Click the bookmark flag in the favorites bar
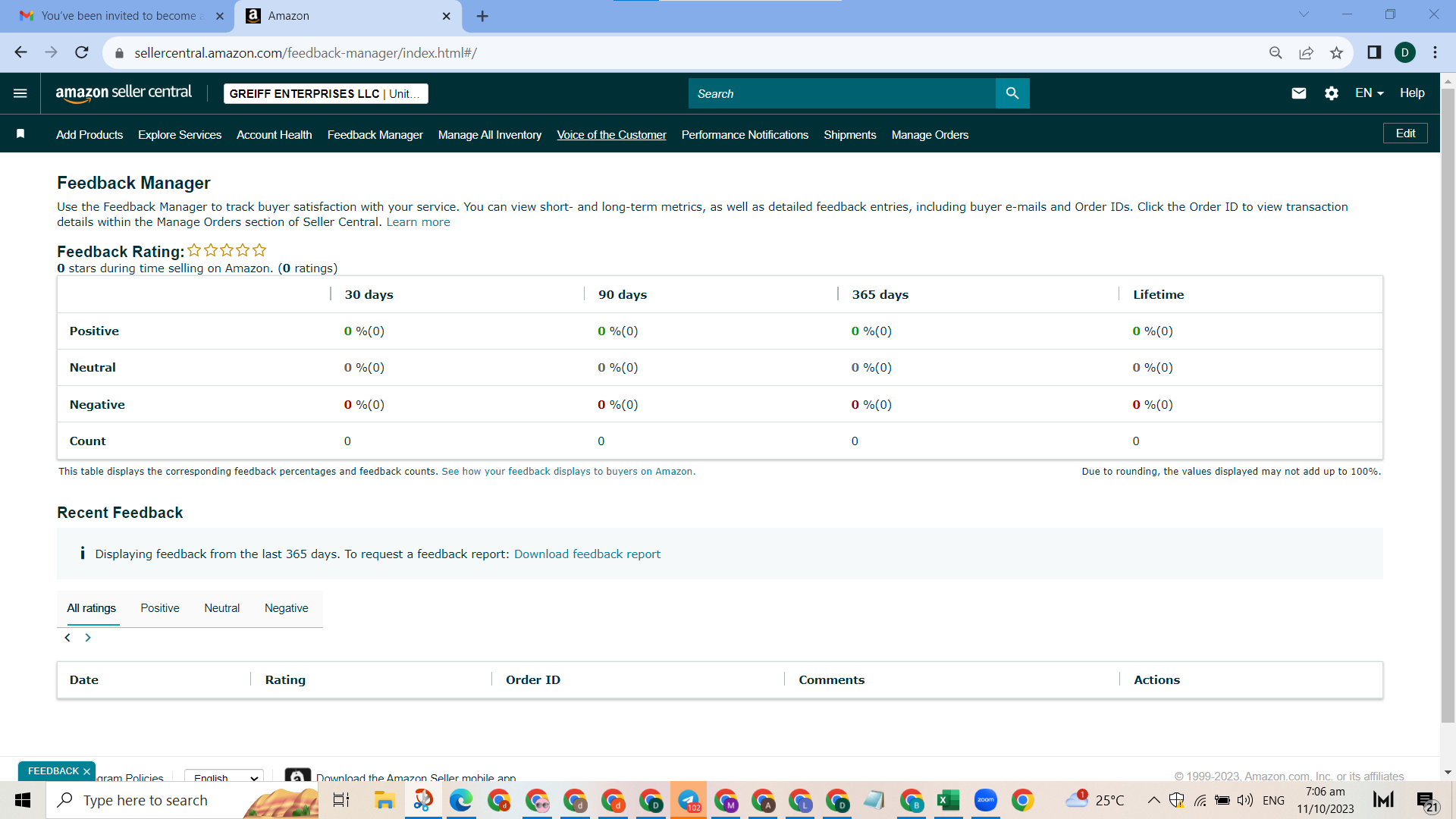Viewport: 1456px width, 819px height. tap(20, 134)
